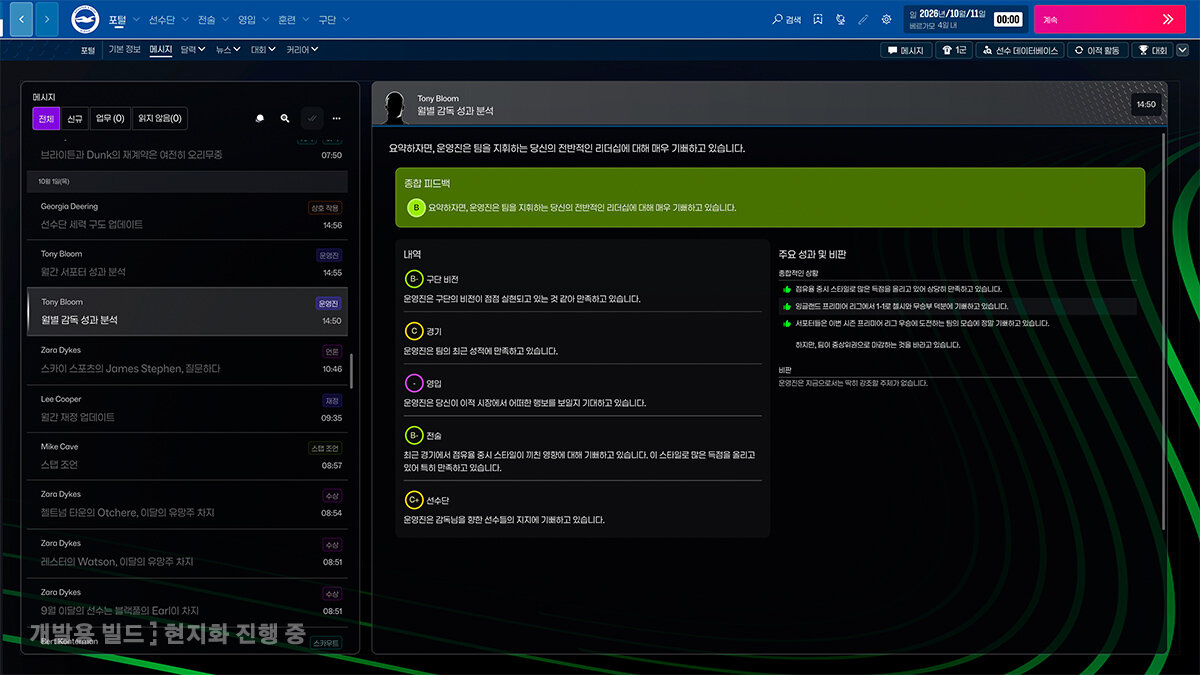Click the message filter icon in inbox
The width and height of the screenshot is (1200, 675).
coord(260,118)
